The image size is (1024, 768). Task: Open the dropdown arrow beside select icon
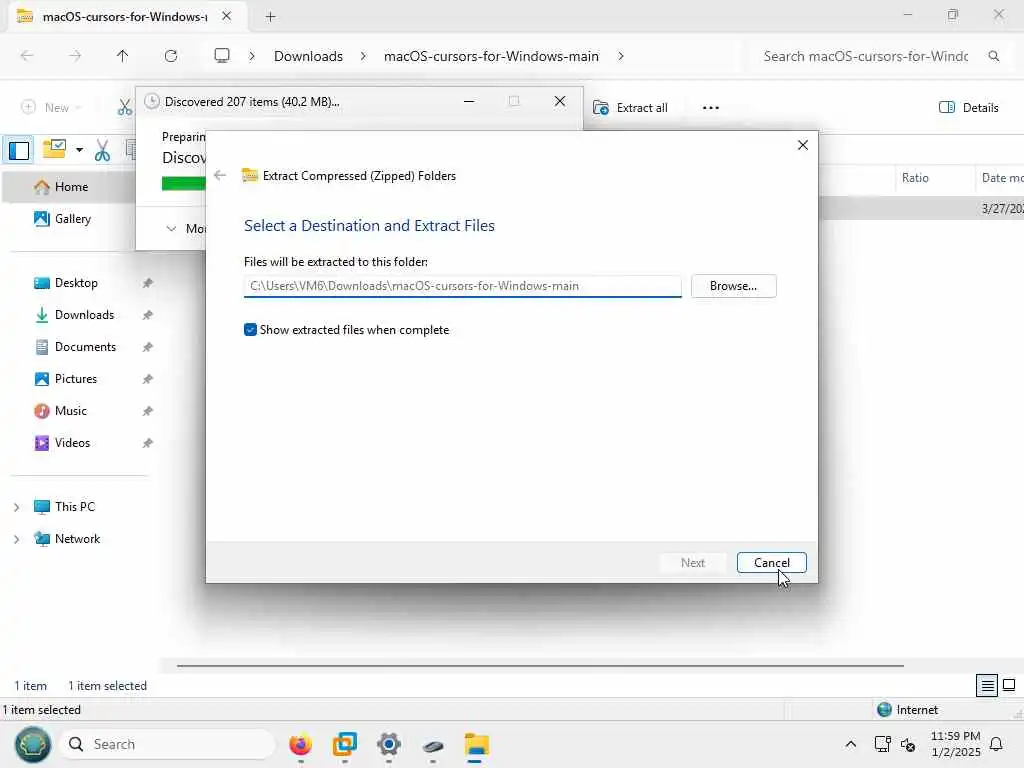click(79, 150)
